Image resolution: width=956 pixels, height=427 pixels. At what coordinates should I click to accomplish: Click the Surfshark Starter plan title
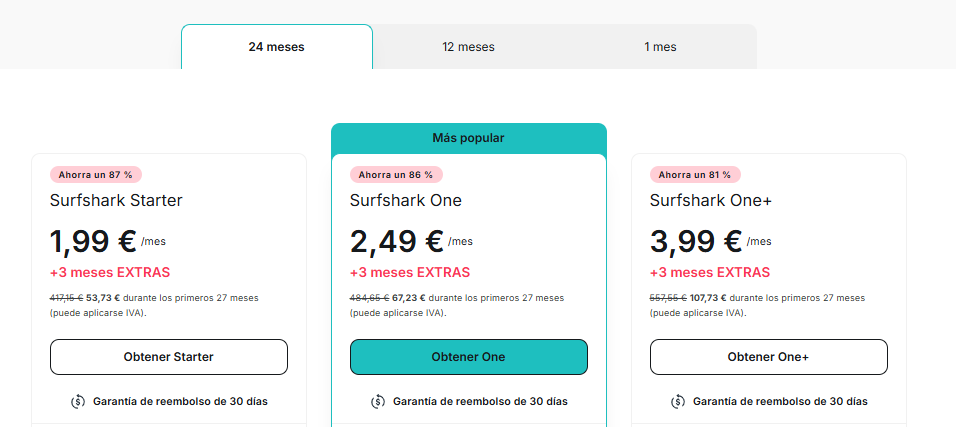(x=116, y=200)
